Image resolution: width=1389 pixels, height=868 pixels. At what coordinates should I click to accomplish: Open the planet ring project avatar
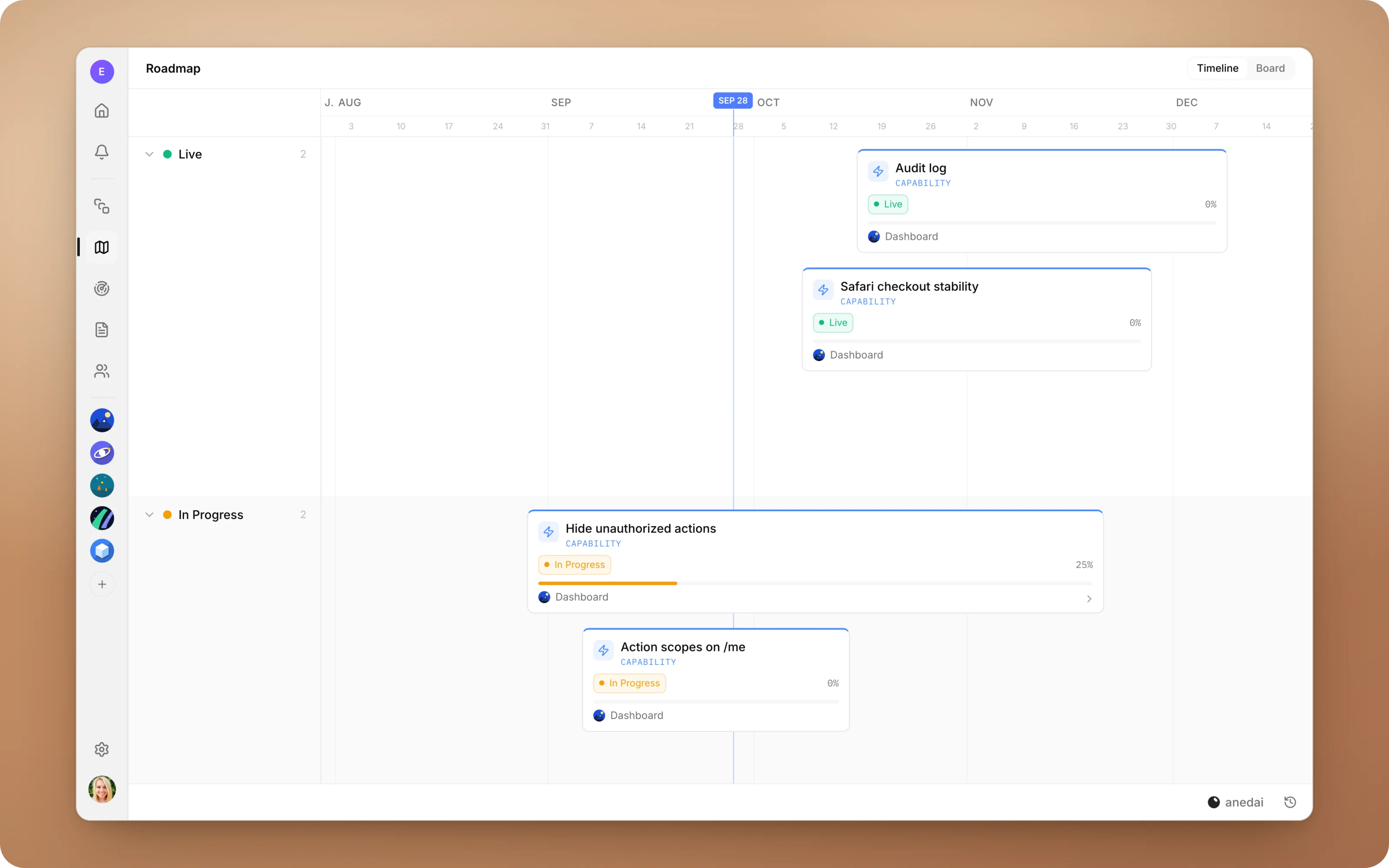point(102,453)
